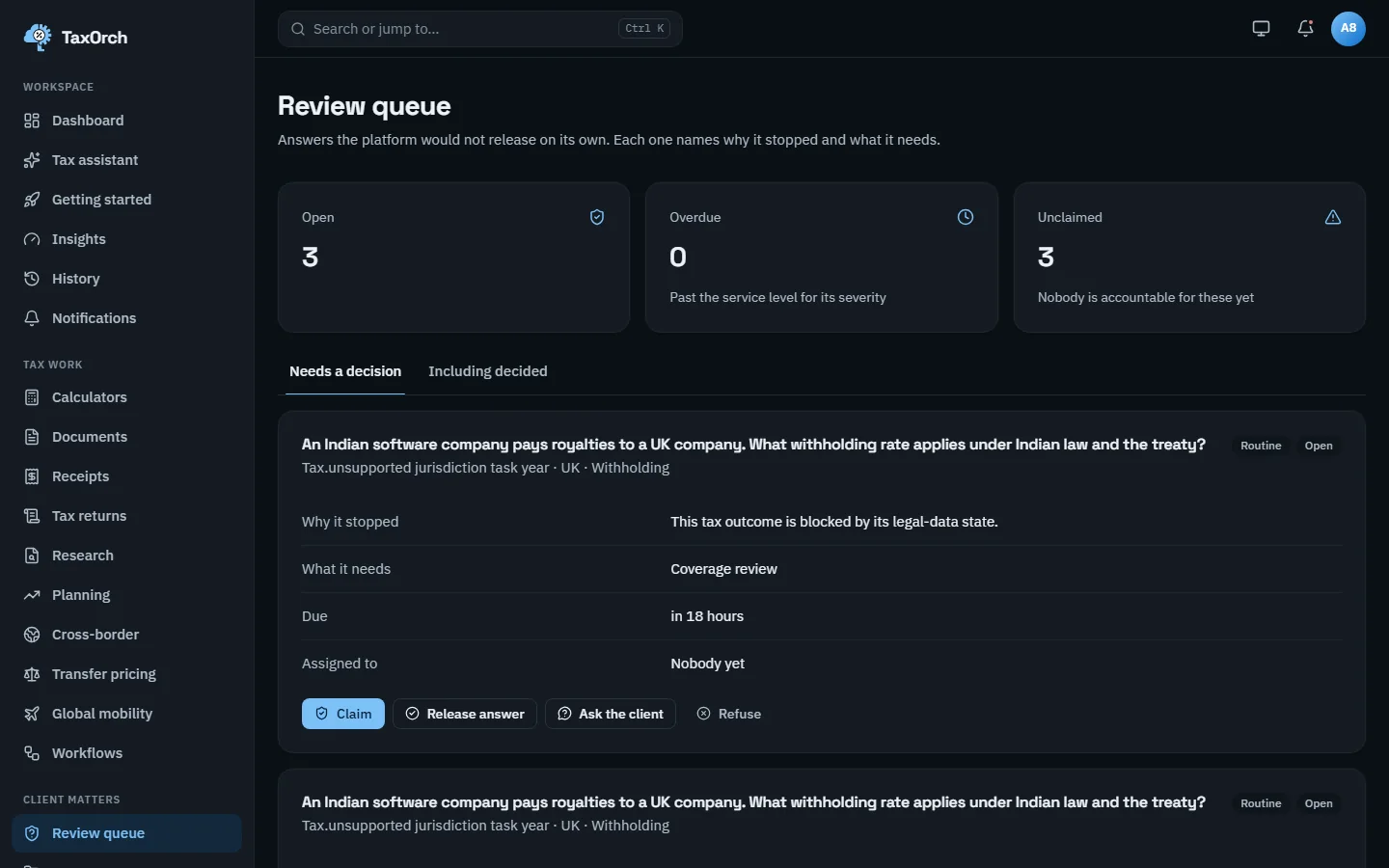Click the Dashboard grid icon in sidebar
This screenshot has height=868, width=1389.
tap(32, 121)
